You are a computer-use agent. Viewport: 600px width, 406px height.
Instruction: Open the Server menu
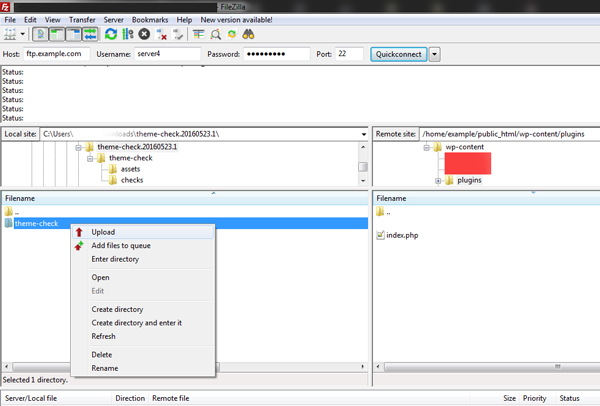click(x=113, y=20)
